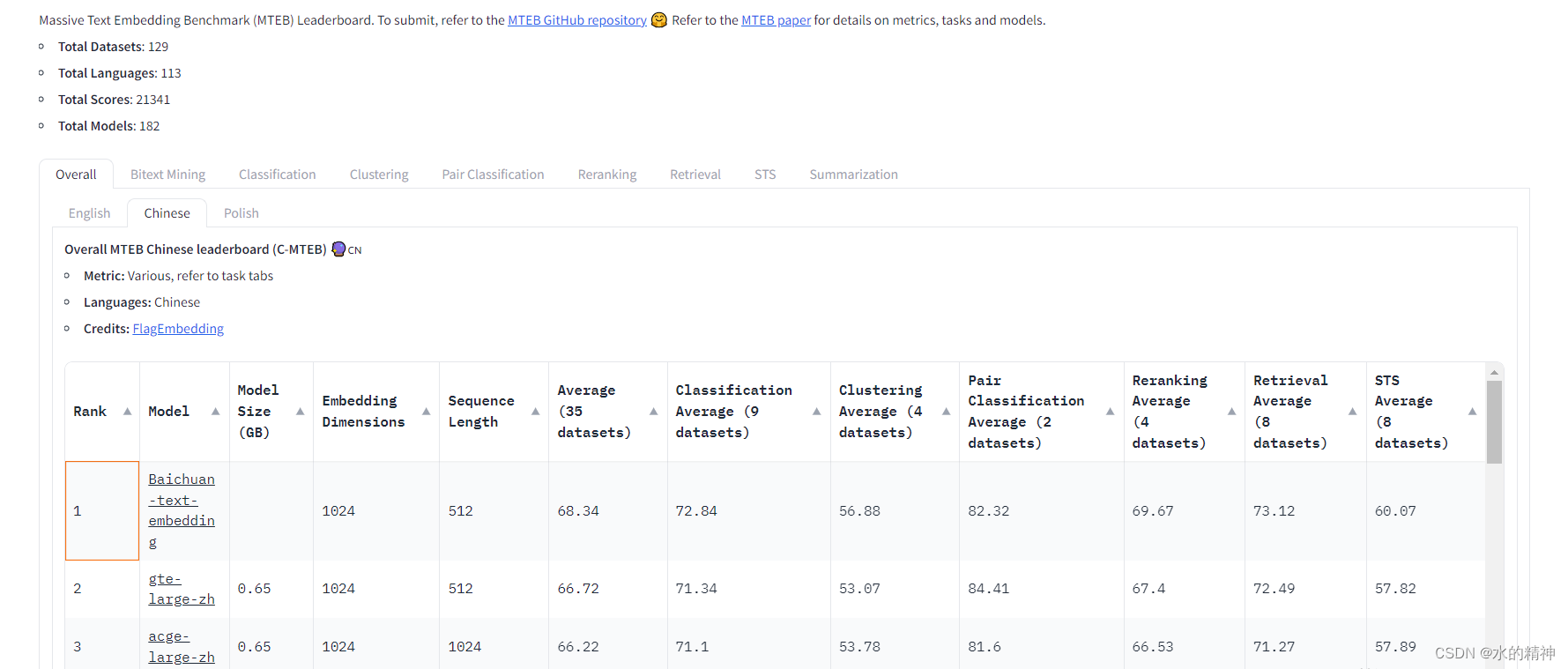
Task: Open the Retrieval tab
Action: [x=695, y=175]
